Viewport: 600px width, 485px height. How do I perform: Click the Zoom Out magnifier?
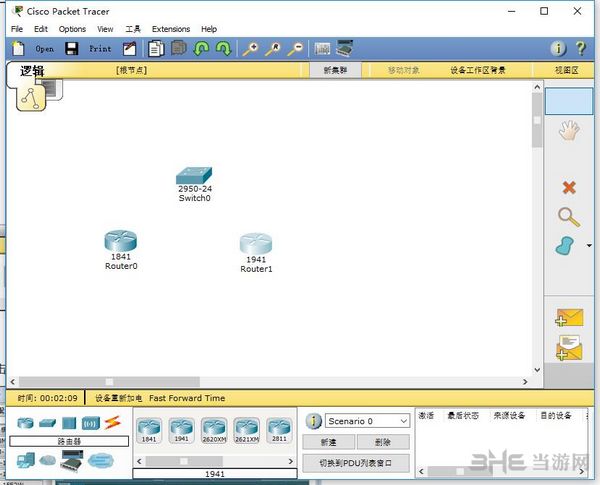point(295,49)
